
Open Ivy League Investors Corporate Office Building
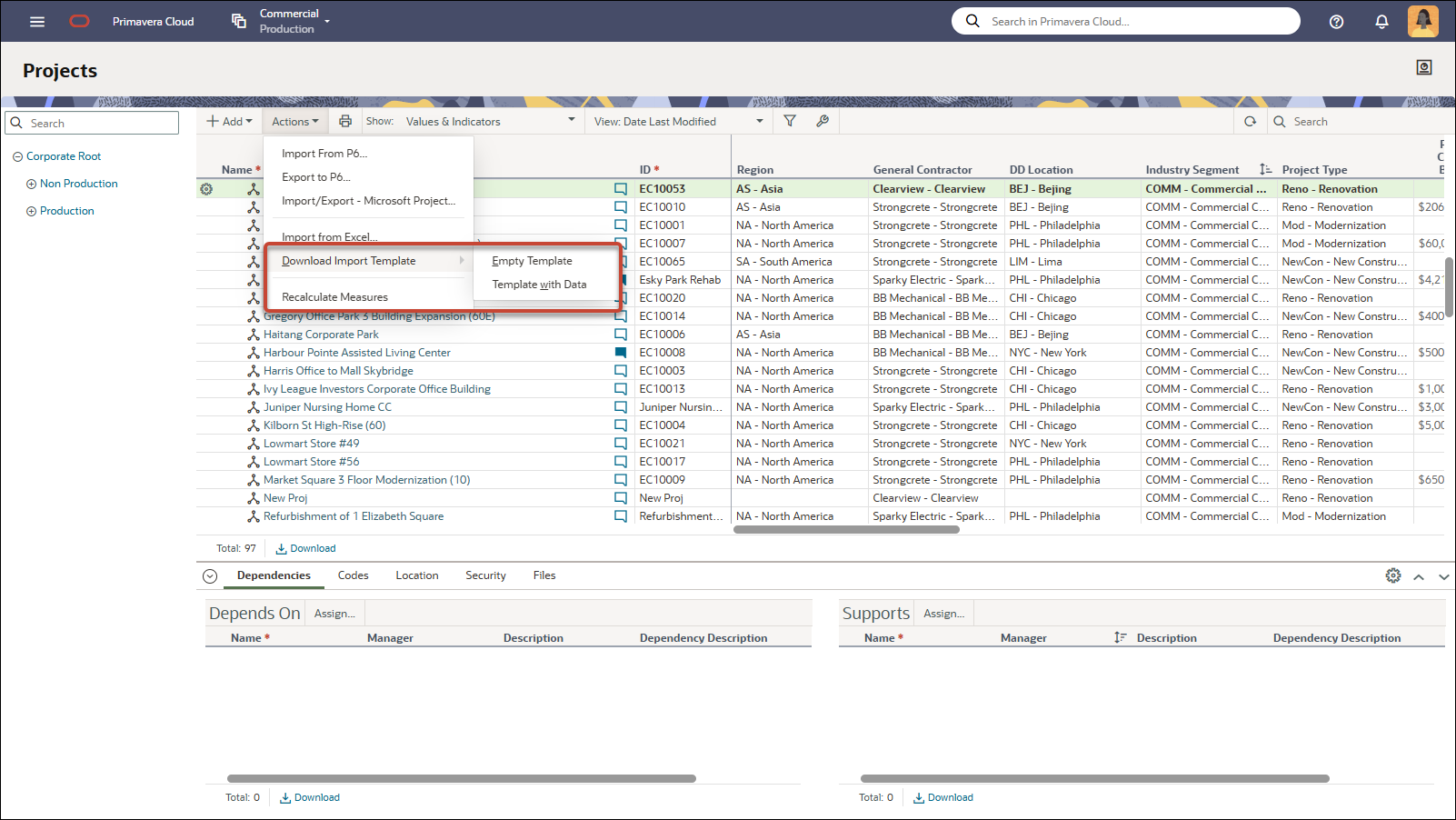click(376, 389)
